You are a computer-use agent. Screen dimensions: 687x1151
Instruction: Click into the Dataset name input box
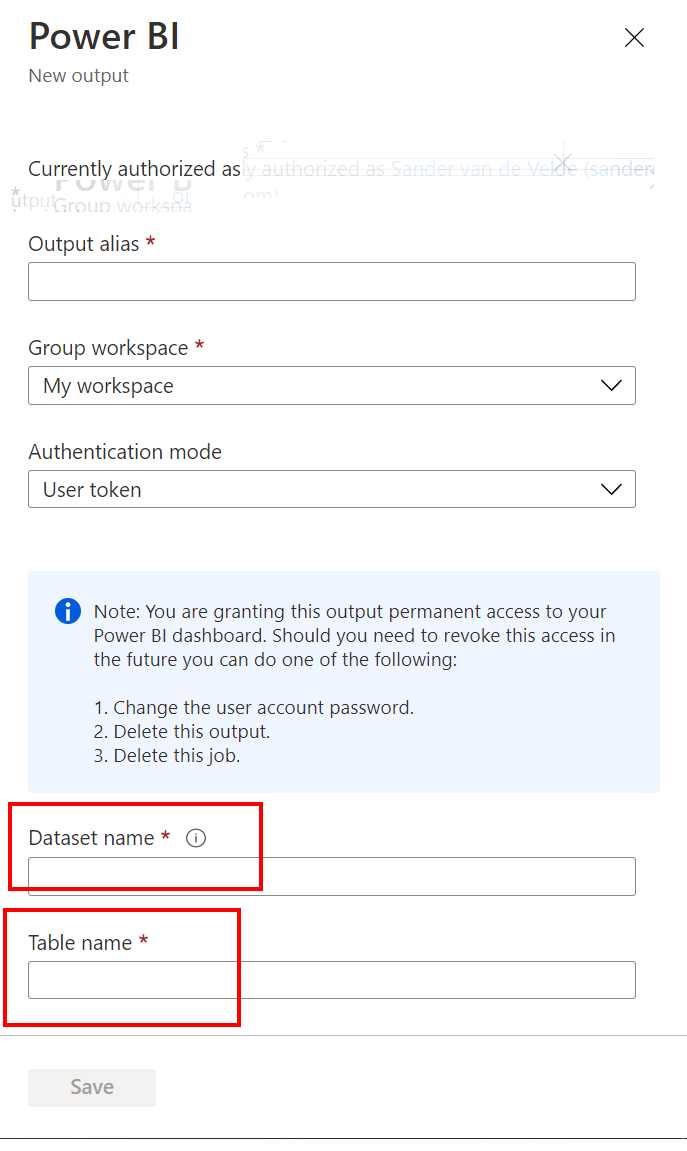(332, 876)
